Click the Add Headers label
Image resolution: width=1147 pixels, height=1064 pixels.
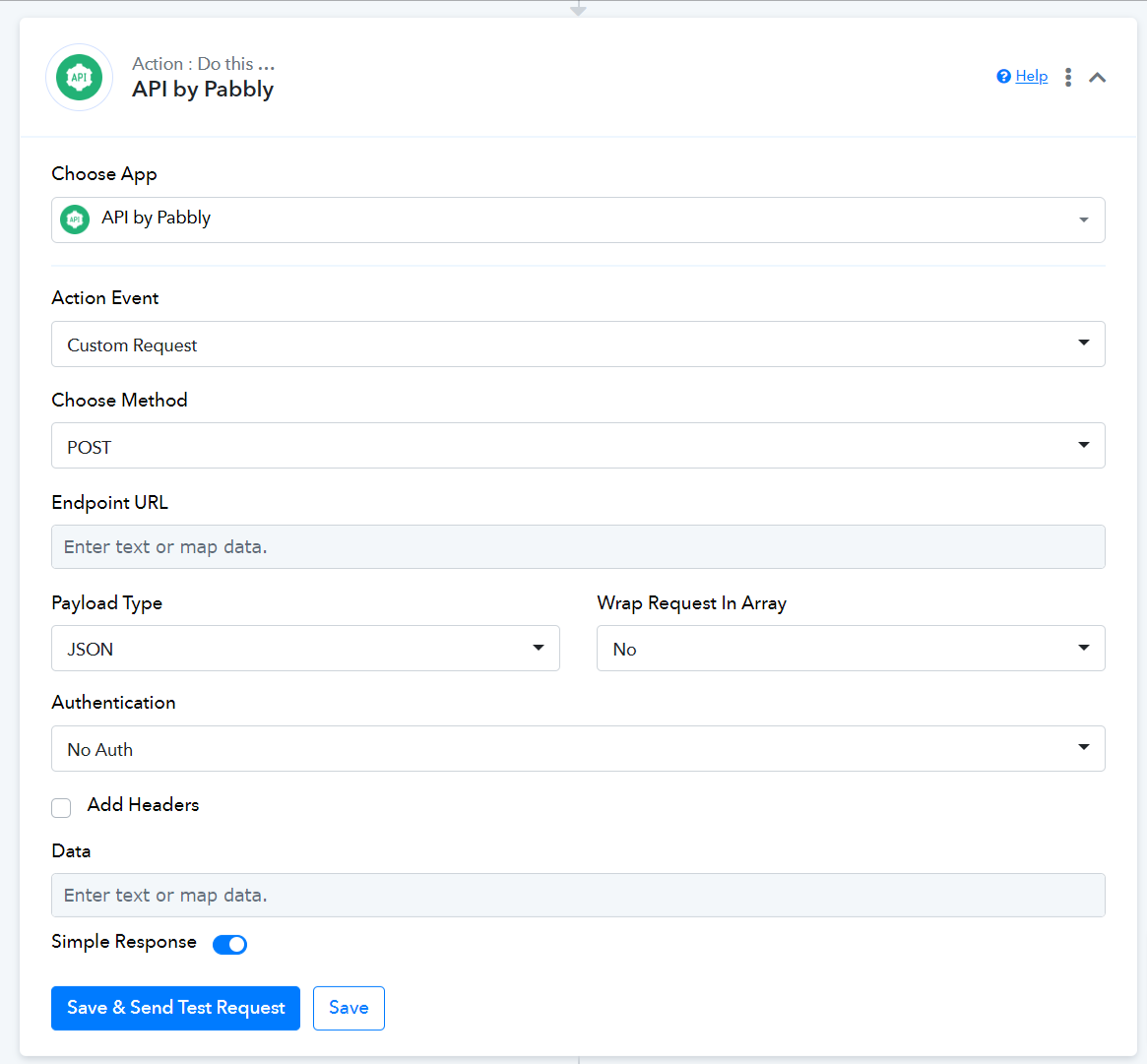pyautogui.click(x=144, y=804)
